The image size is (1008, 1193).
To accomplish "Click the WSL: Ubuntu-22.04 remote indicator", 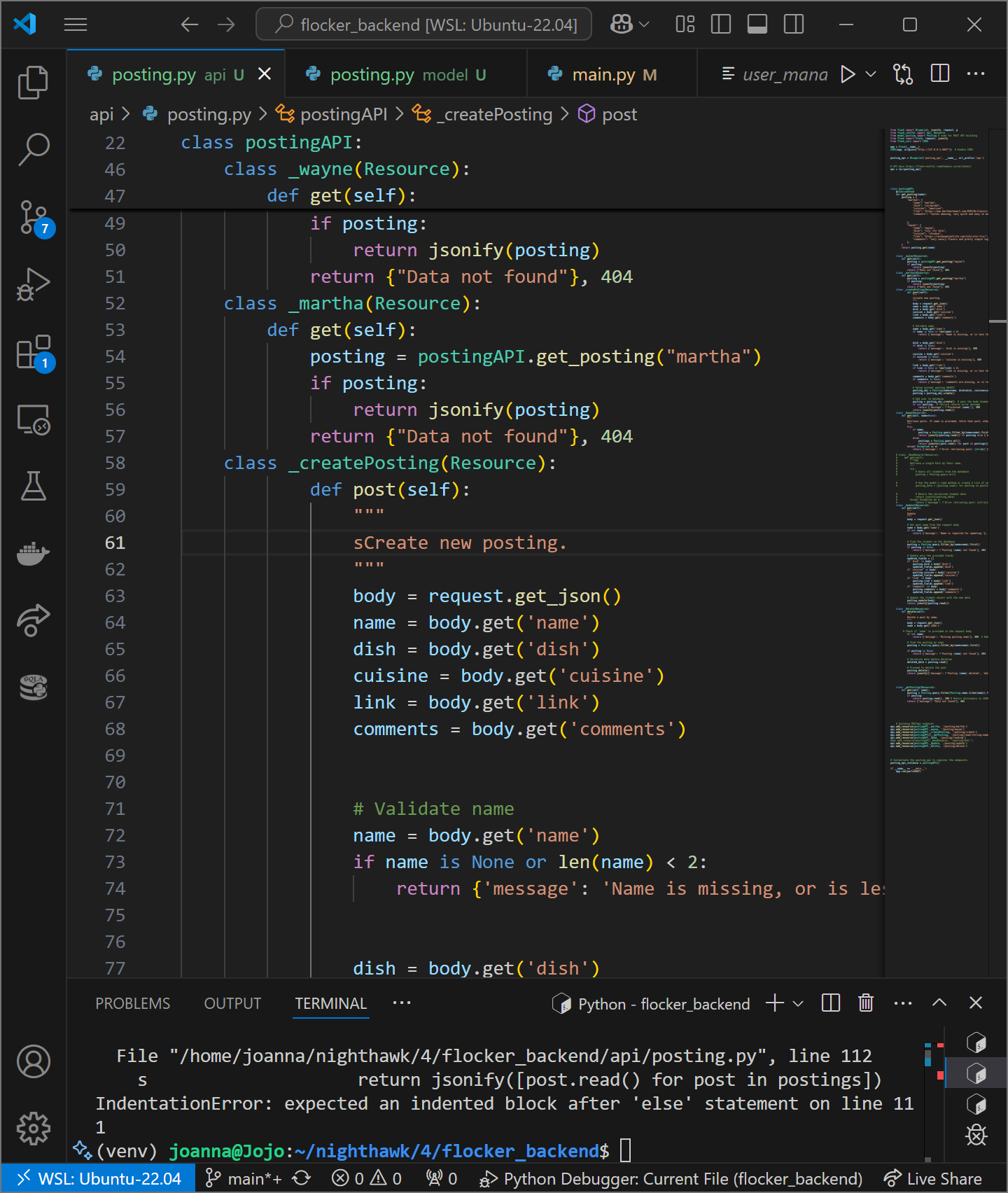I will [x=99, y=1179].
